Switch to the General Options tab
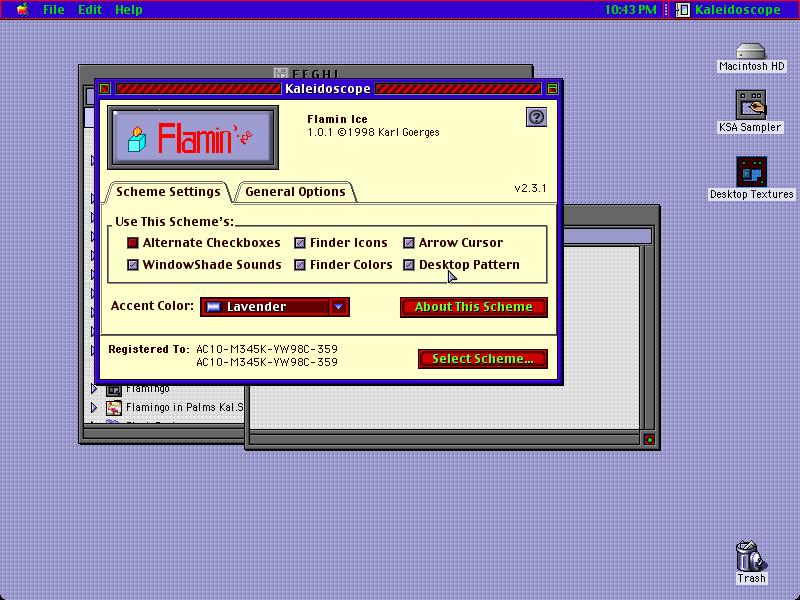 click(x=295, y=192)
